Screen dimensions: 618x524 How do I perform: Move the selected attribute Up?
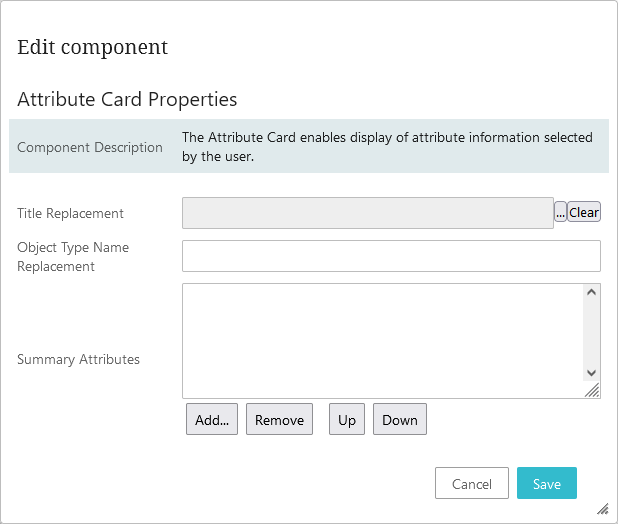point(347,420)
